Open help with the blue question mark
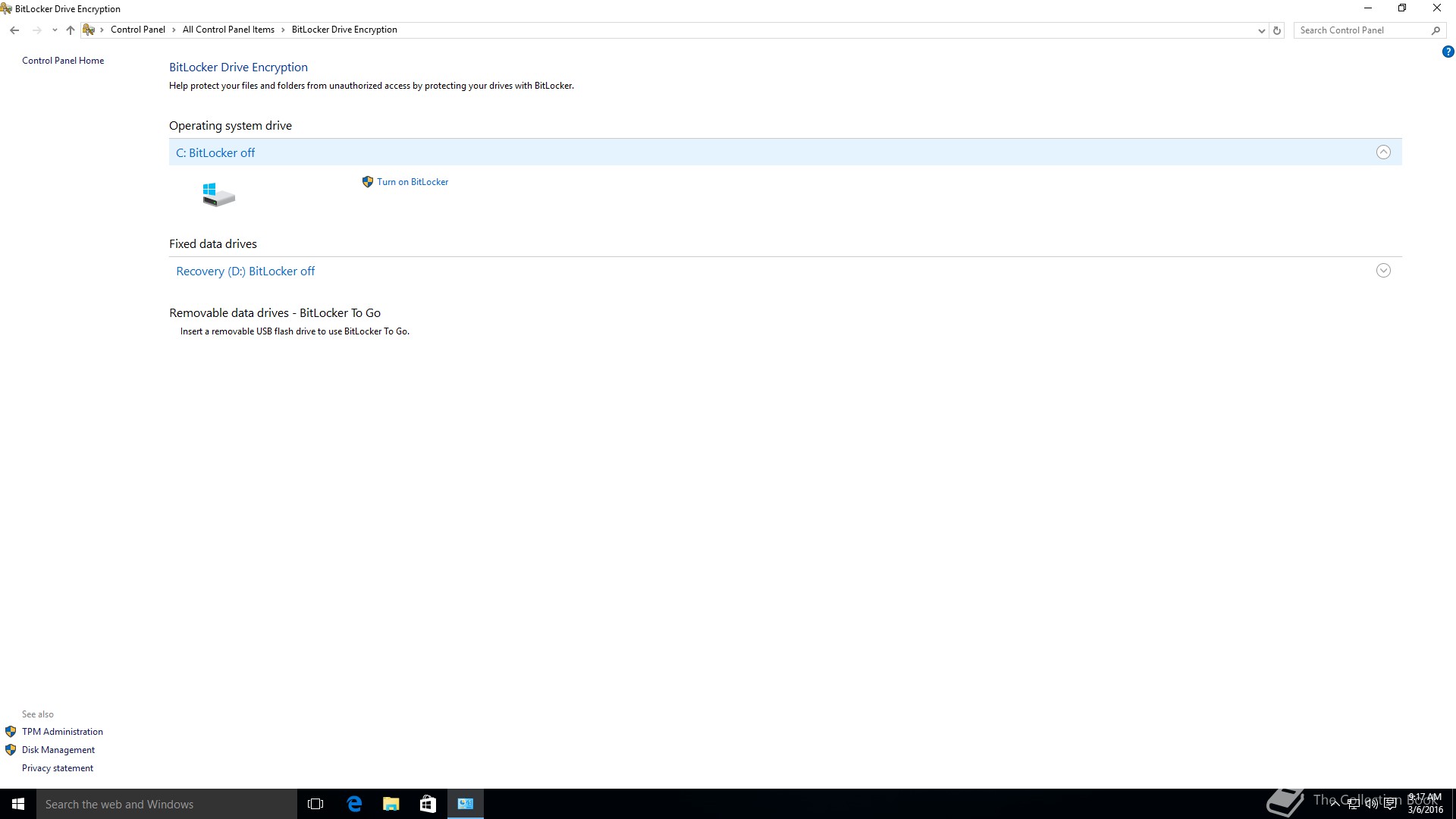 tap(1448, 52)
